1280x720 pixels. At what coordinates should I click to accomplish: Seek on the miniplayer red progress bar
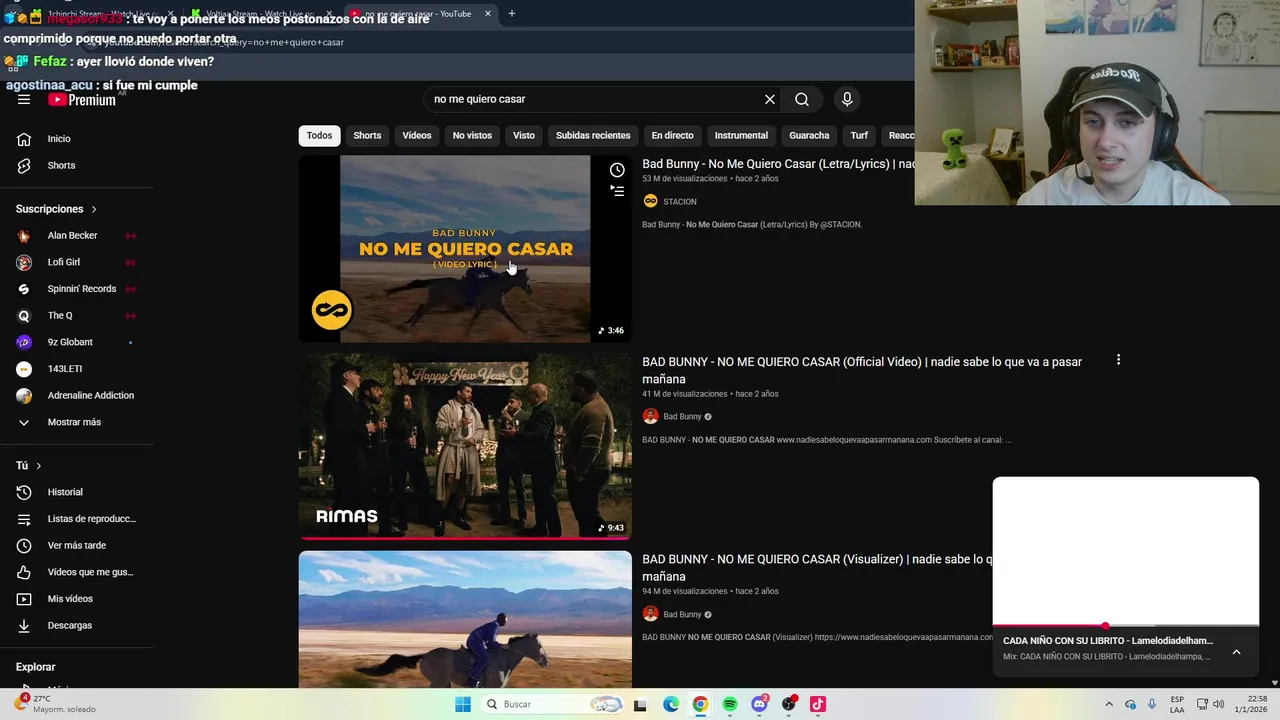[x=1125, y=626]
